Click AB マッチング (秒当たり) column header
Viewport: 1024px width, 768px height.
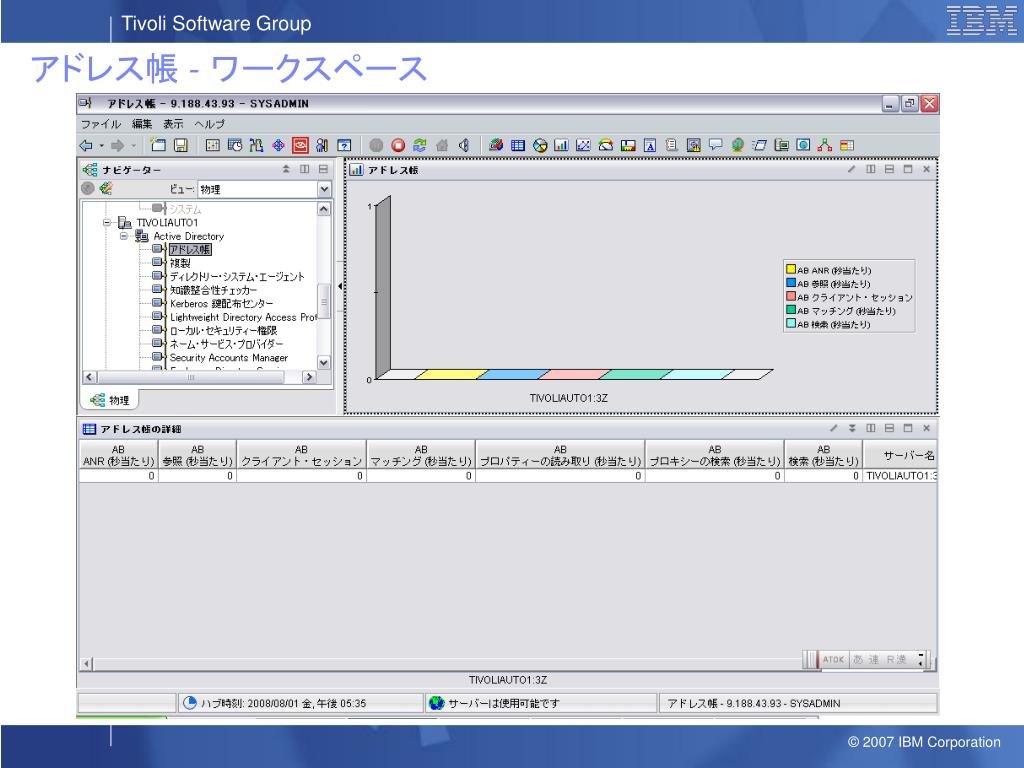(421, 455)
